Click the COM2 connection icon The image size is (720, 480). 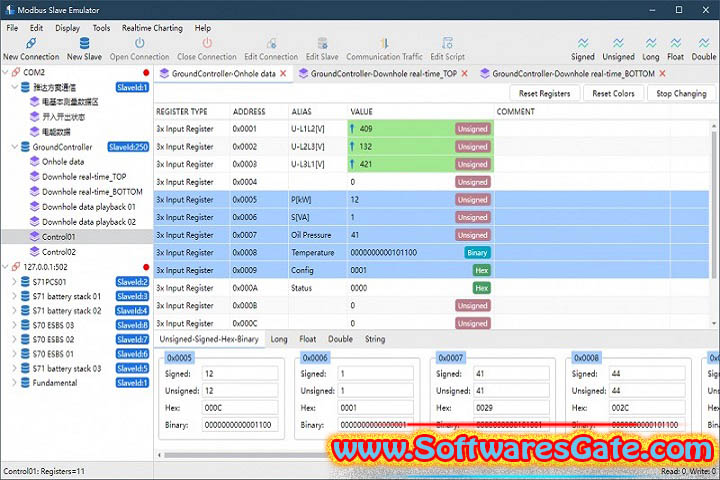click(x=16, y=72)
